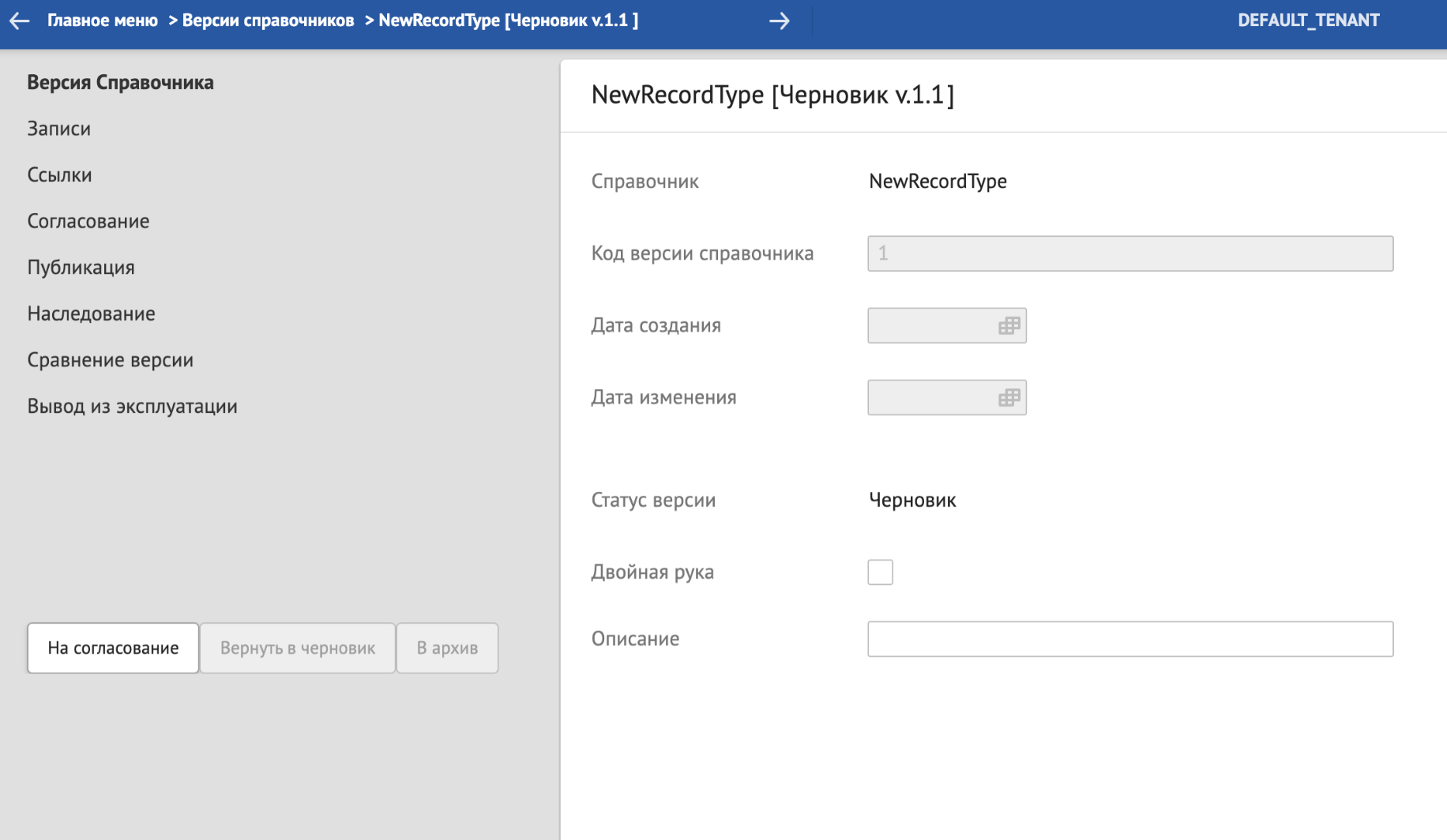Go to Главное меню breadcrumb
The image size is (1447, 840).
[x=103, y=21]
